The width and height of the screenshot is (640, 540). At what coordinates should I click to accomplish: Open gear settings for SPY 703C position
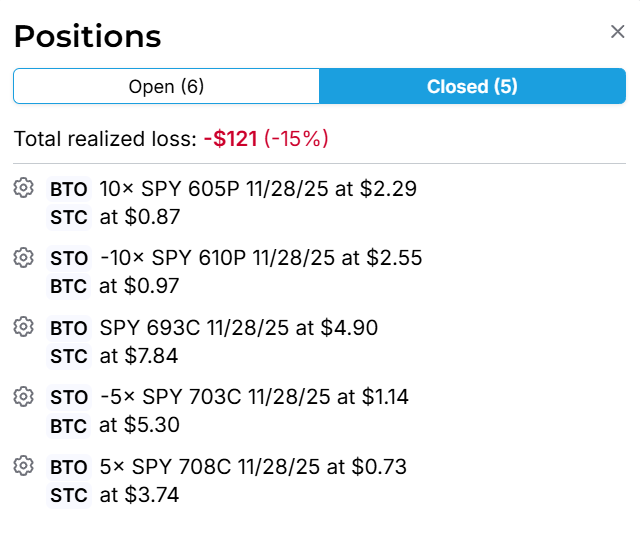[x=22, y=397]
